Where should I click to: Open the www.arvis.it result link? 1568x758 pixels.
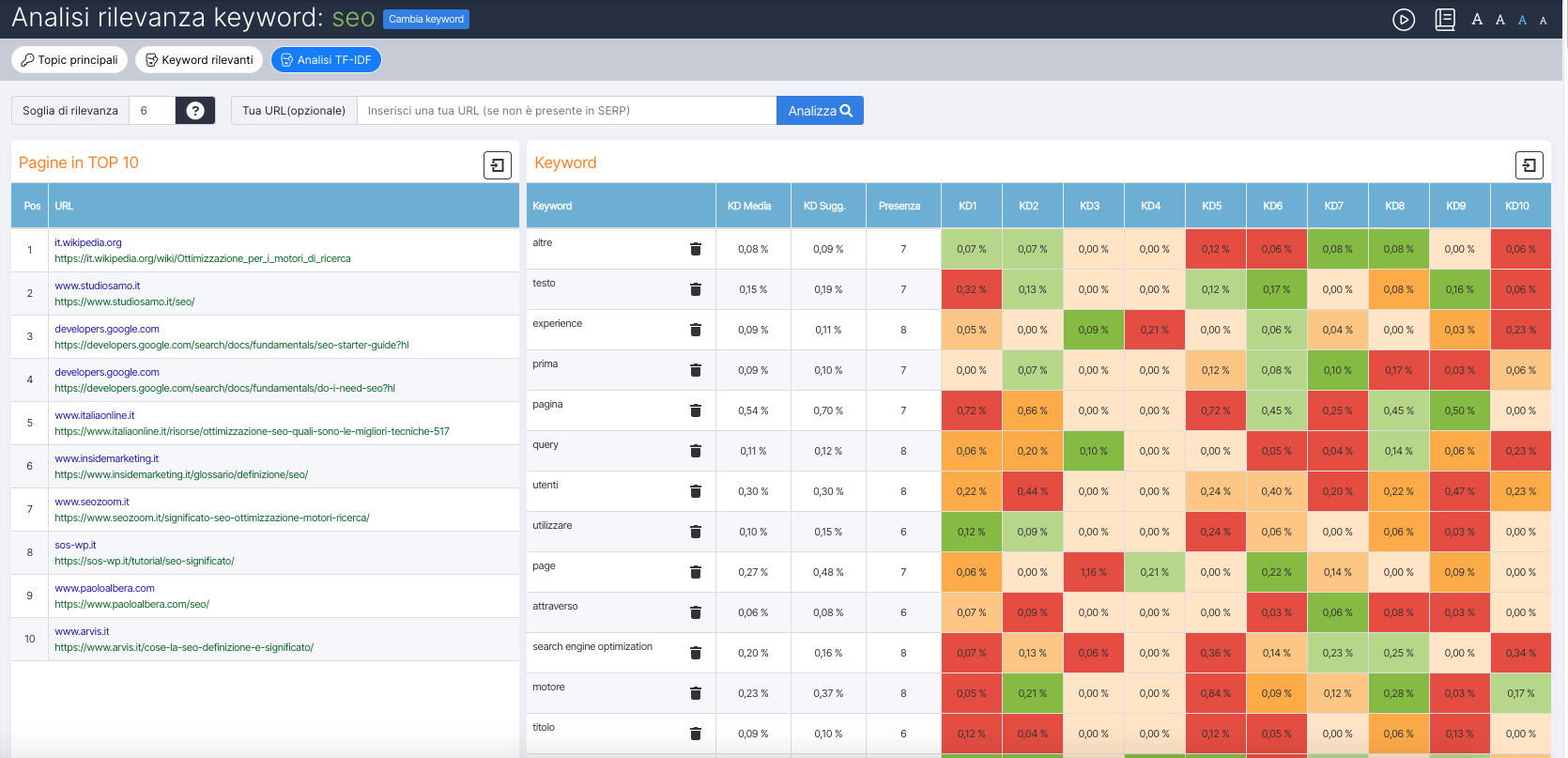coord(82,631)
